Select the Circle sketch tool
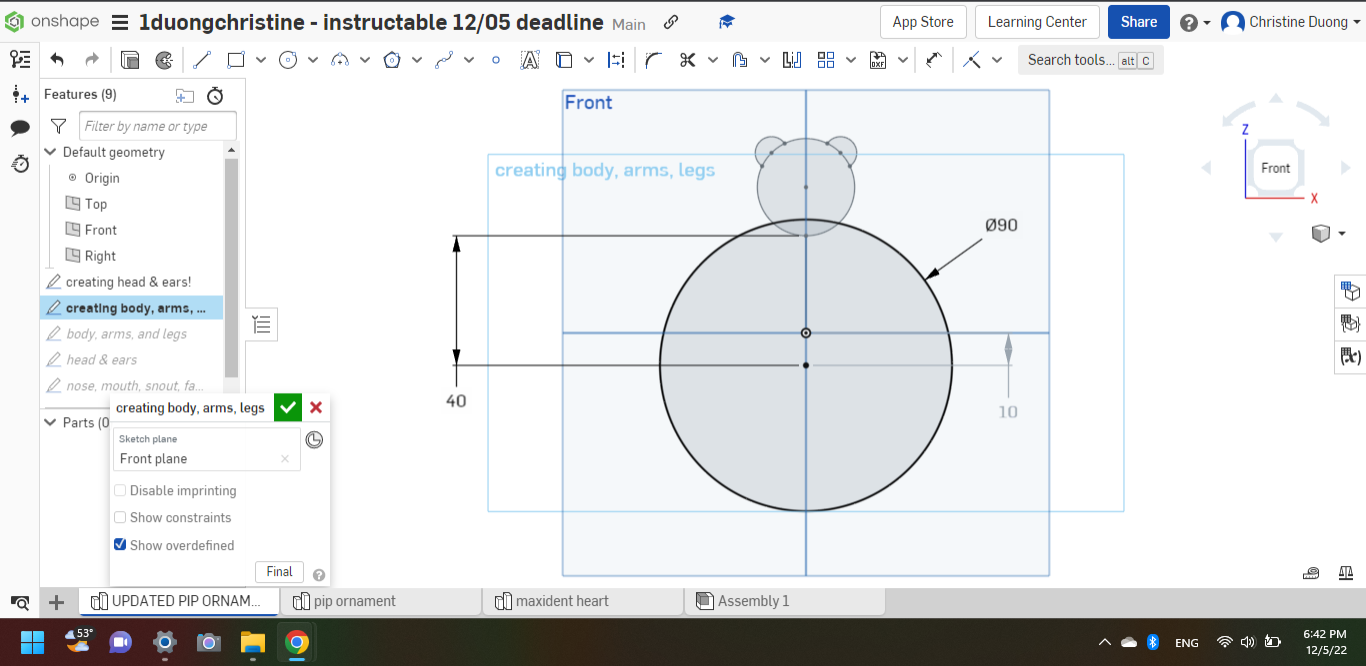 288,60
